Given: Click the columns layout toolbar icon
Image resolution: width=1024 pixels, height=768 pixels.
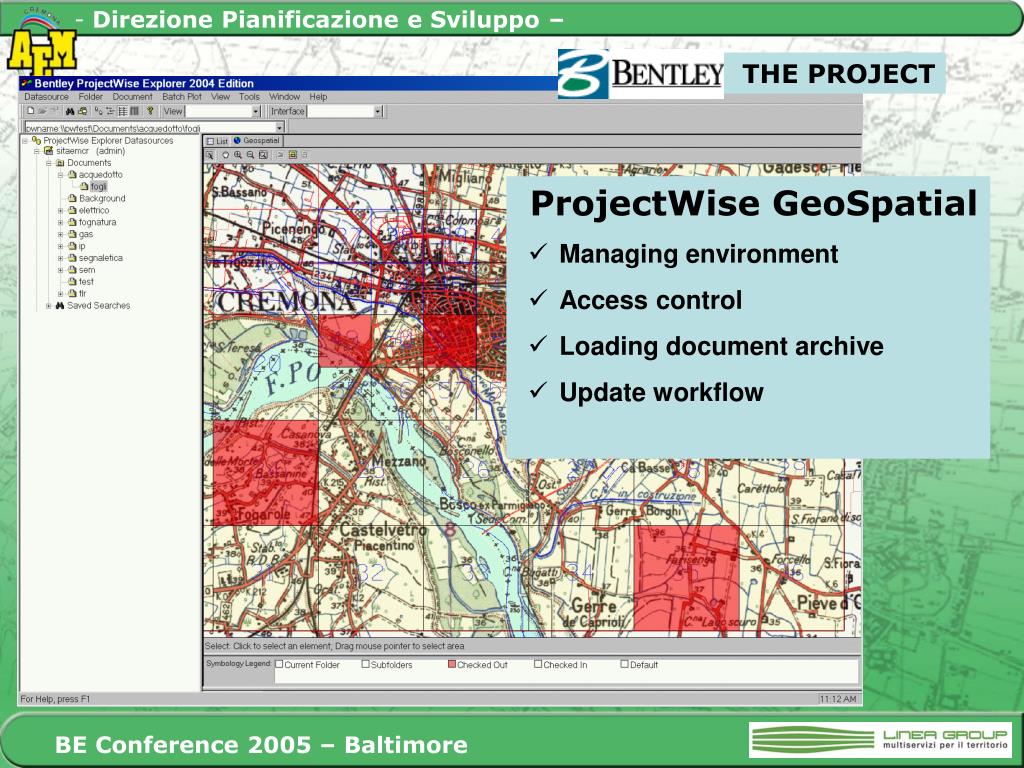Looking at the screenshot, I should pyautogui.click(x=134, y=111).
